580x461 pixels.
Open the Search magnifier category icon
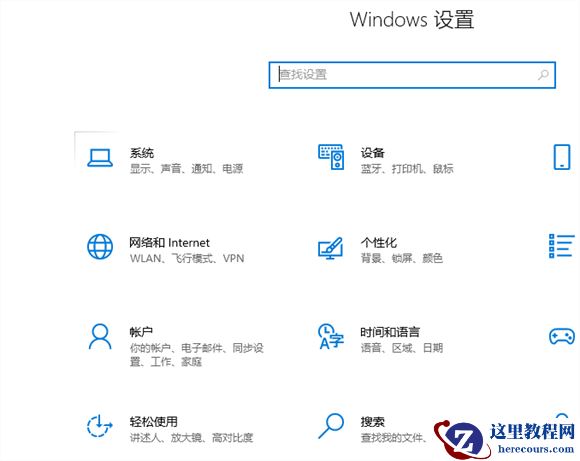(x=331, y=426)
